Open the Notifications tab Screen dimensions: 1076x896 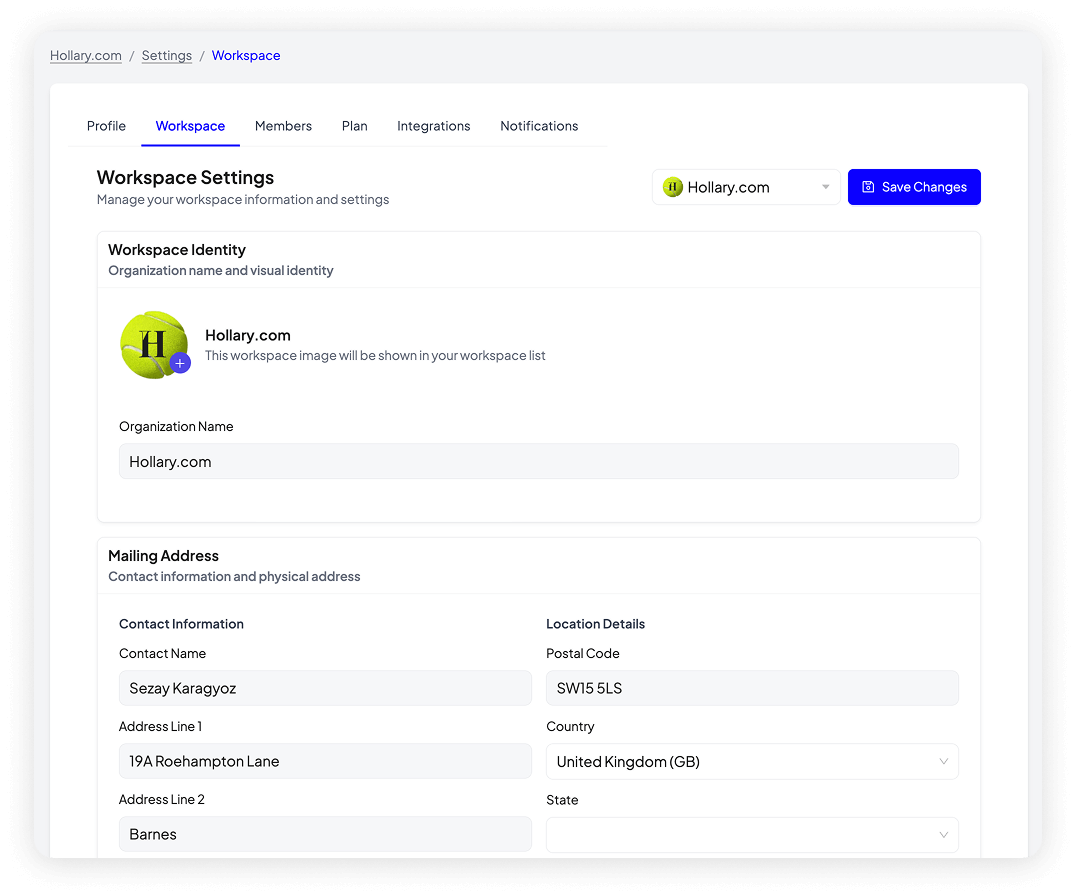pyautogui.click(x=539, y=126)
